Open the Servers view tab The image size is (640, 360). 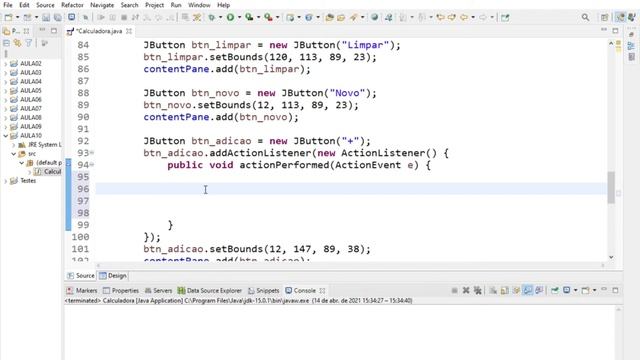pos(159,291)
